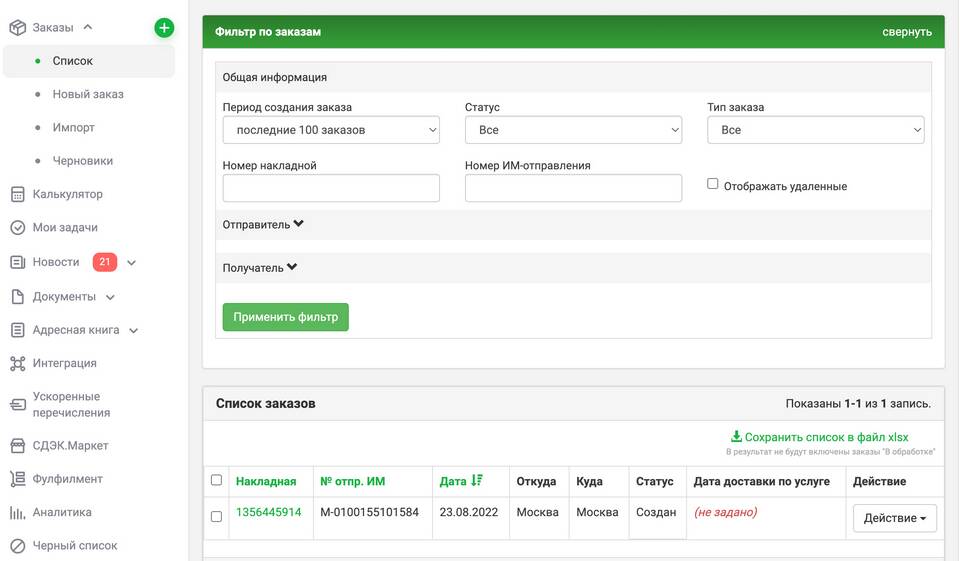Screen dimensions: 960x561
Task: Open the Черновики sidebar item
Action: [83, 161]
